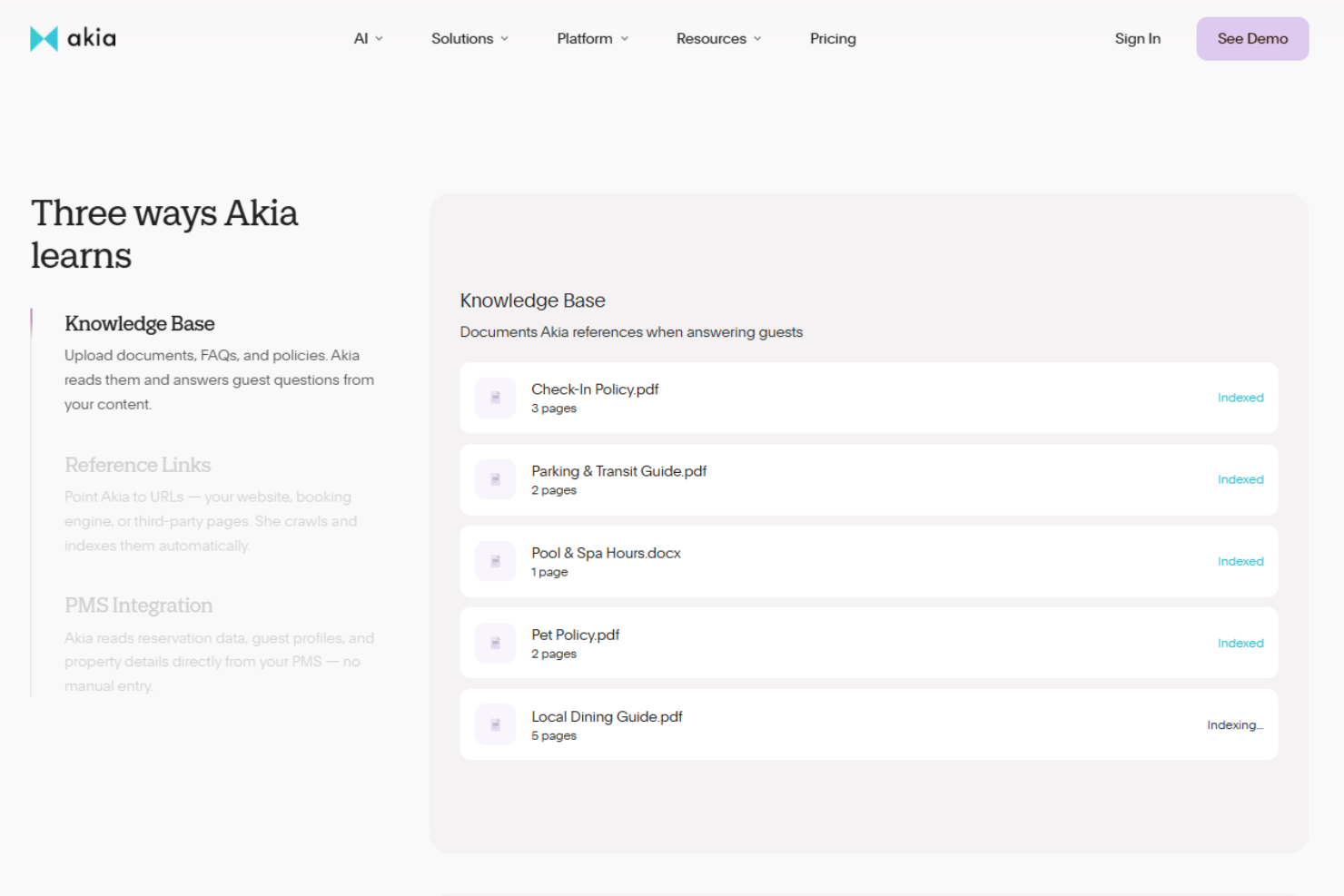Screen dimensions: 1344x896
Task: Click the Indexing progress status on Local Dining Guide
Action: 1234,724
